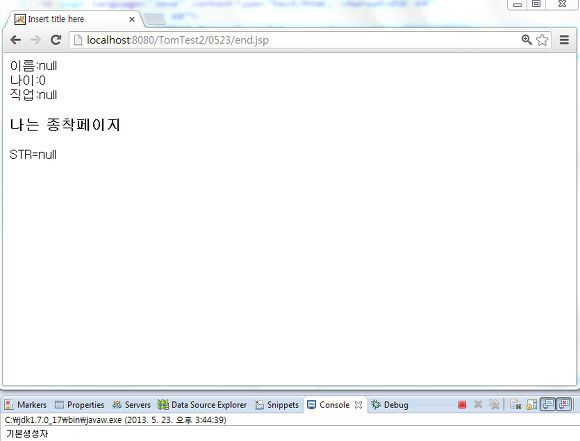The width and height of the screenshot is (580, 441).
Task: Switch to the Snippets tab
Action: click(x=277, y=405)
